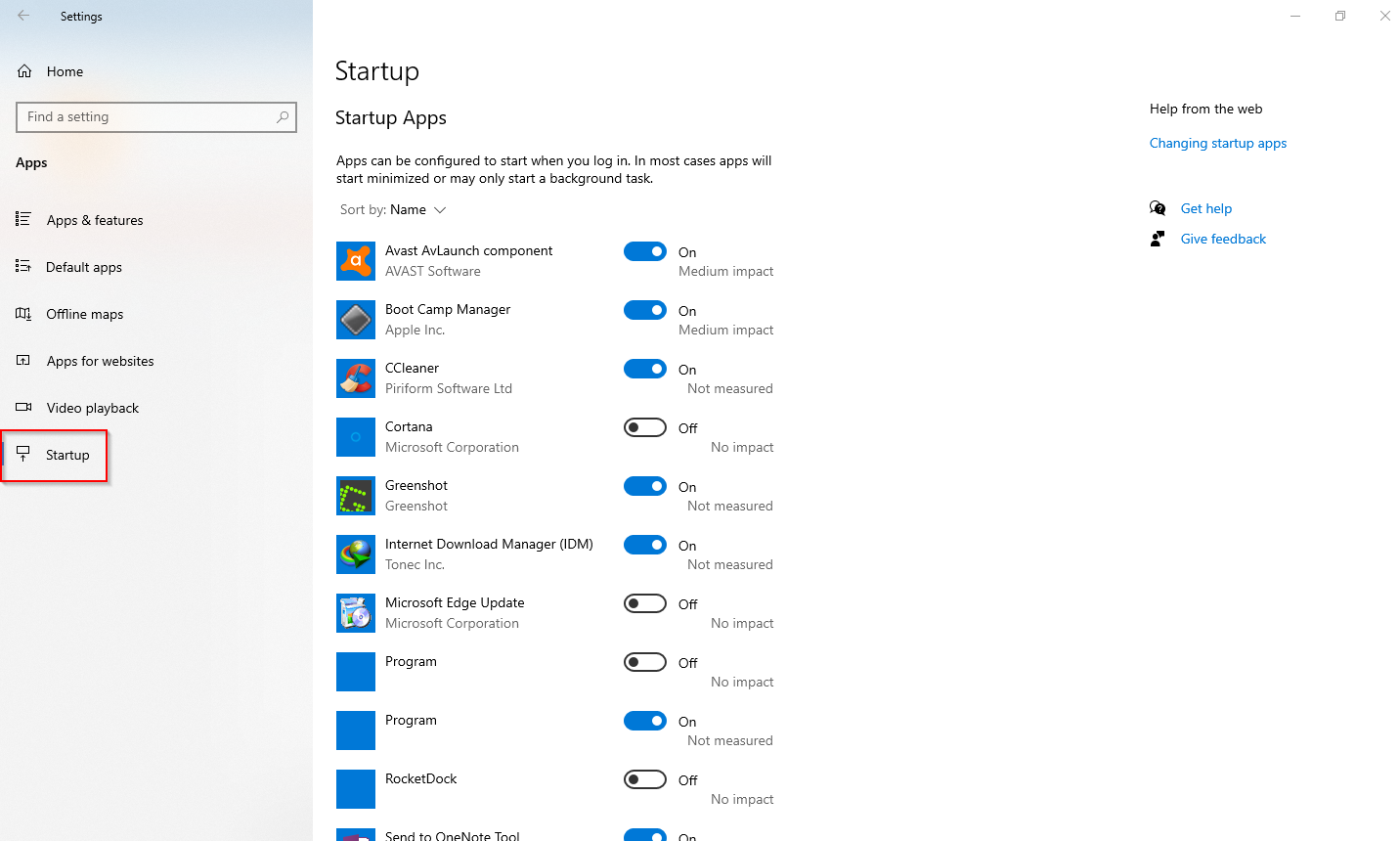Enable Cortana startup toggle
The image size is (1400, 841).
pyautogui.click(x=645, y=427)
